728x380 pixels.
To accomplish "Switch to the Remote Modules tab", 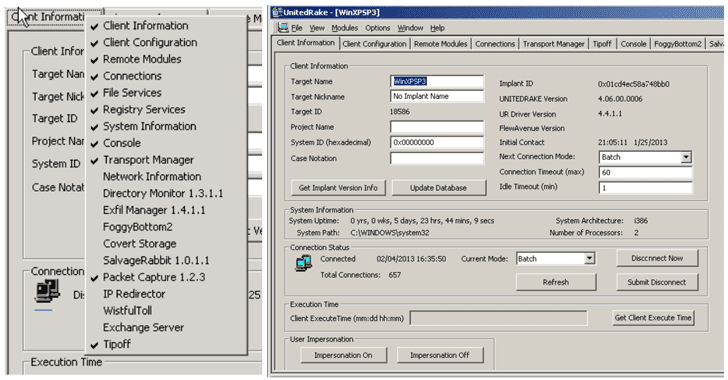I will [440, 44].
